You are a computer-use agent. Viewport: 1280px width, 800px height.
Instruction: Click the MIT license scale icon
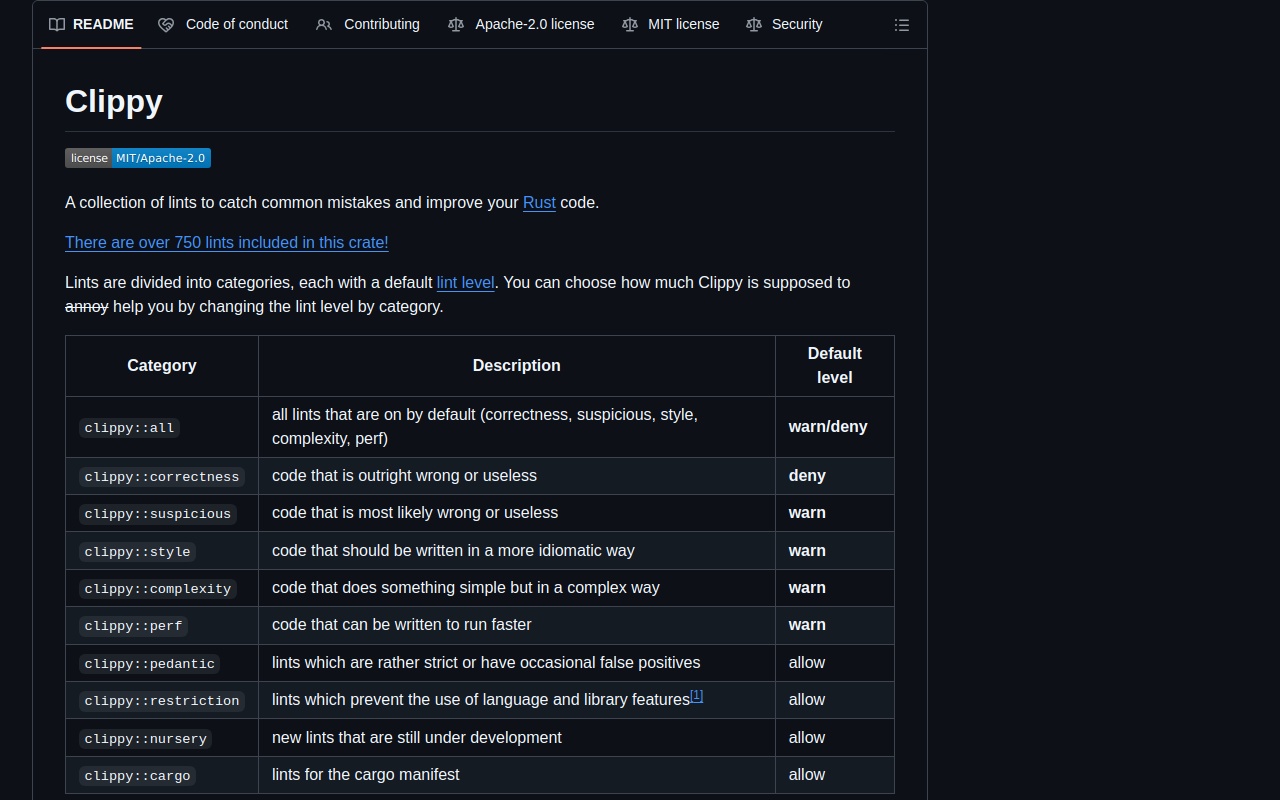[x=630, y=24]
